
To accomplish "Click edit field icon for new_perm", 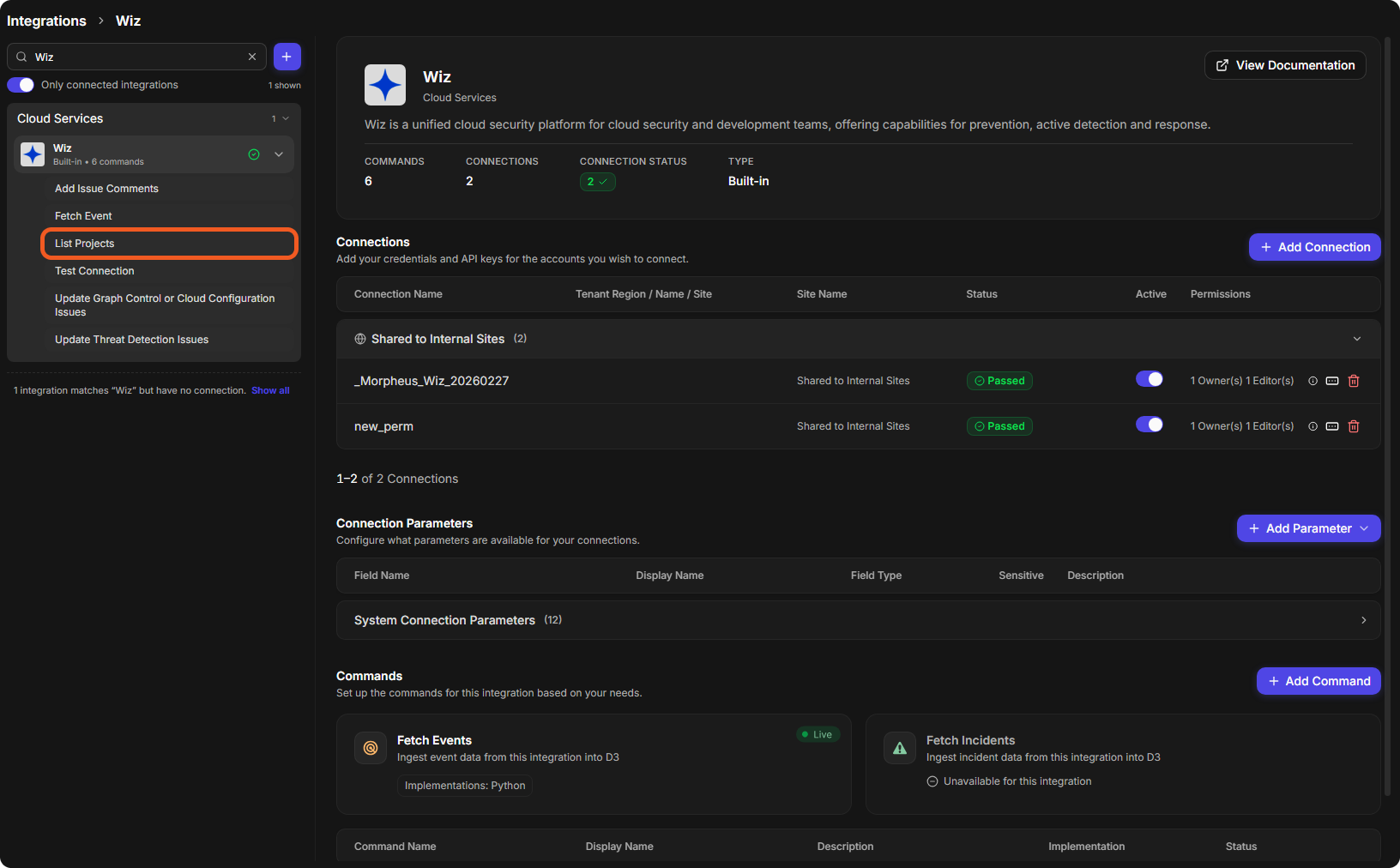I will [x=1332, y=426].
